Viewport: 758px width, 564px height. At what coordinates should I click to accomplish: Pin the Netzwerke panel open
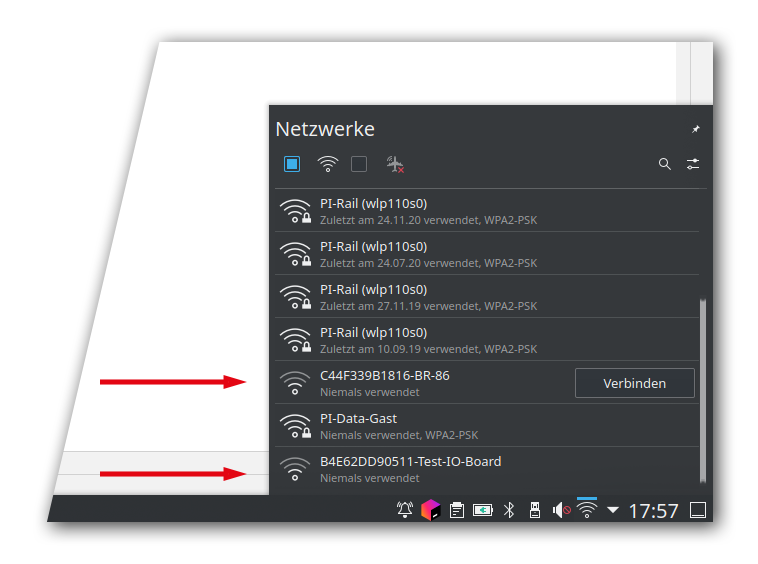pyautogui.click(x=696, y=129)
